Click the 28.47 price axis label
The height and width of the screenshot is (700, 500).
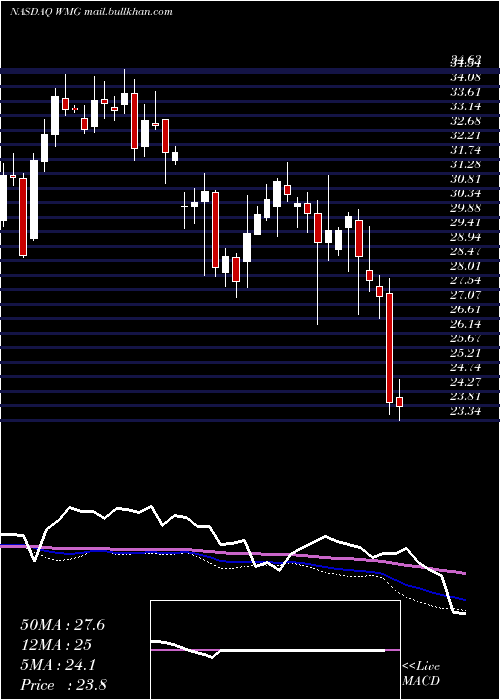[x=465, y=251]
